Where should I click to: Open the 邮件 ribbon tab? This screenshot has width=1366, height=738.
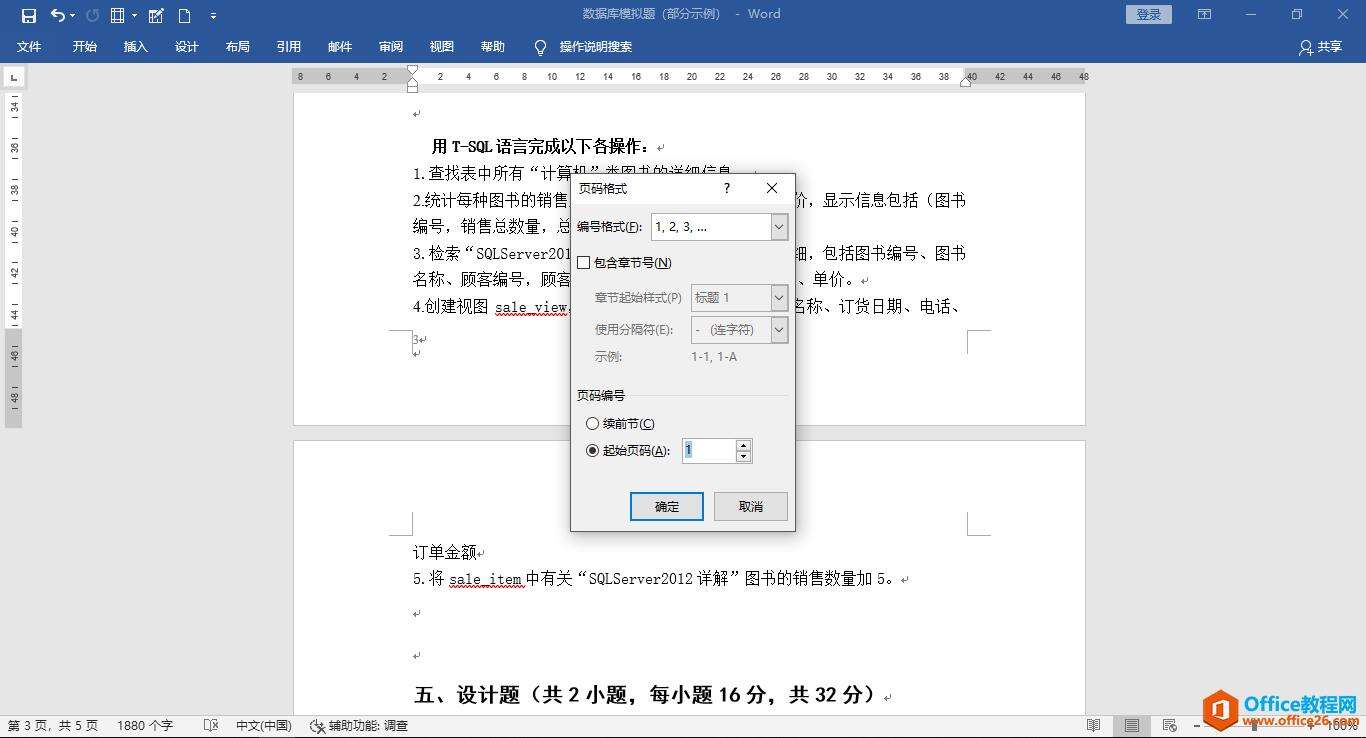tap(340, 47)
